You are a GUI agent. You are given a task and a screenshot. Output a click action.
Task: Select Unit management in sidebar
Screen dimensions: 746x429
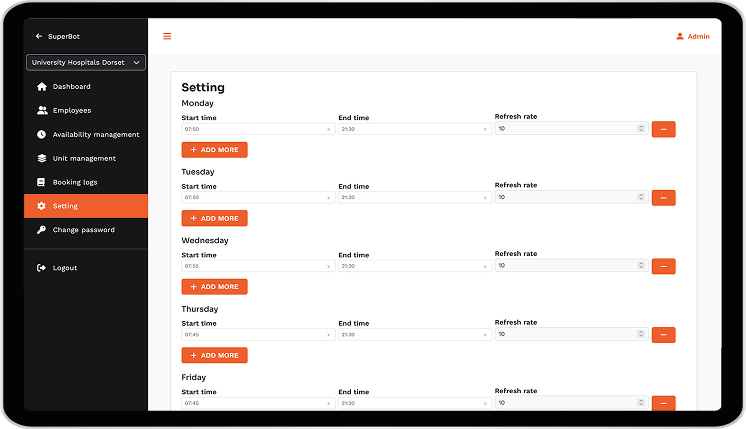[x=86, y=158]
